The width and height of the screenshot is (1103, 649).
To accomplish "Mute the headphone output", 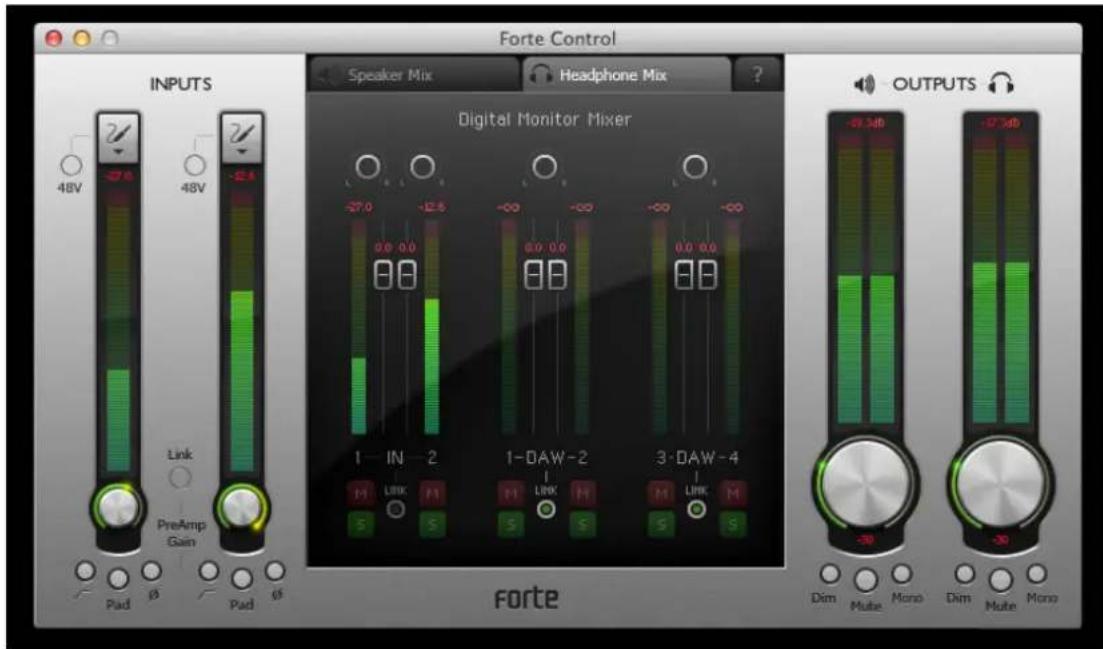I will [x=1001, y=580].
